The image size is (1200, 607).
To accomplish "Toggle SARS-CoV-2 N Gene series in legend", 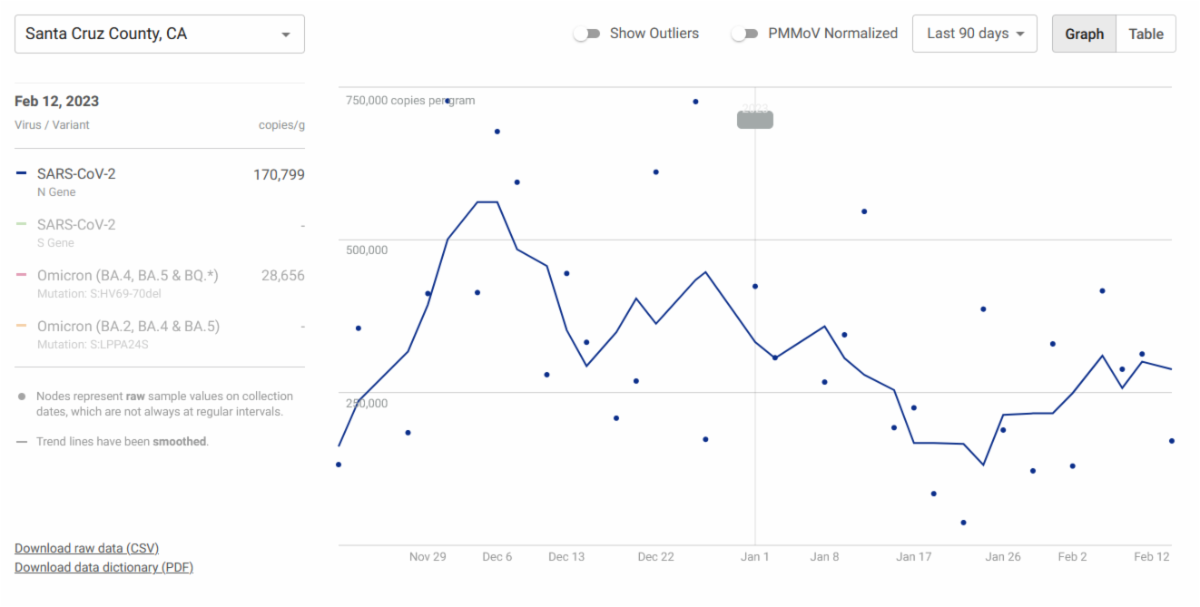I will 76,174.
